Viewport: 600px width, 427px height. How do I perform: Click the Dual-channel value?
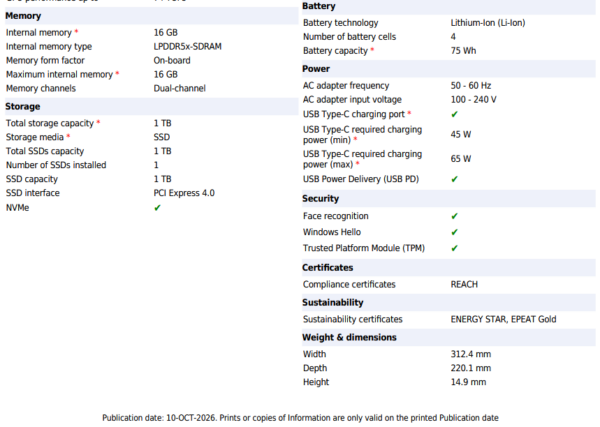point(179,88)
